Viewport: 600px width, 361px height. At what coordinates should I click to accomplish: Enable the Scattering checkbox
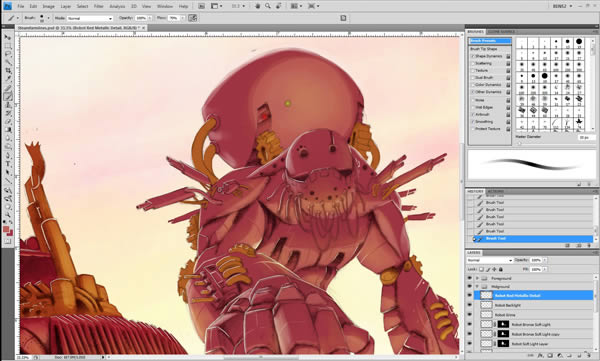point(473,64)
